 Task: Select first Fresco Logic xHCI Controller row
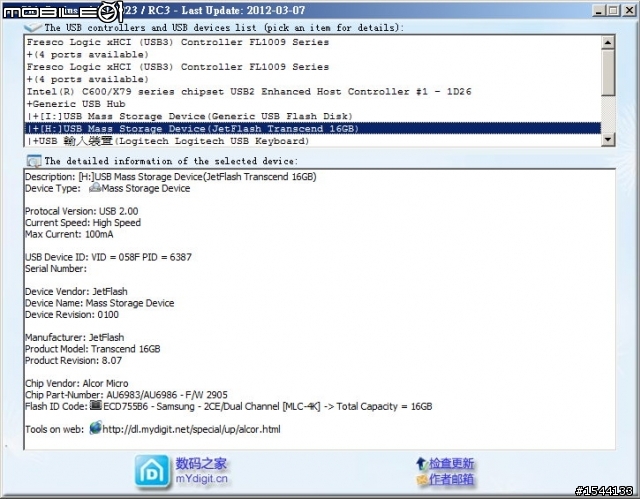pyautogui.click(x=313, y=42)
